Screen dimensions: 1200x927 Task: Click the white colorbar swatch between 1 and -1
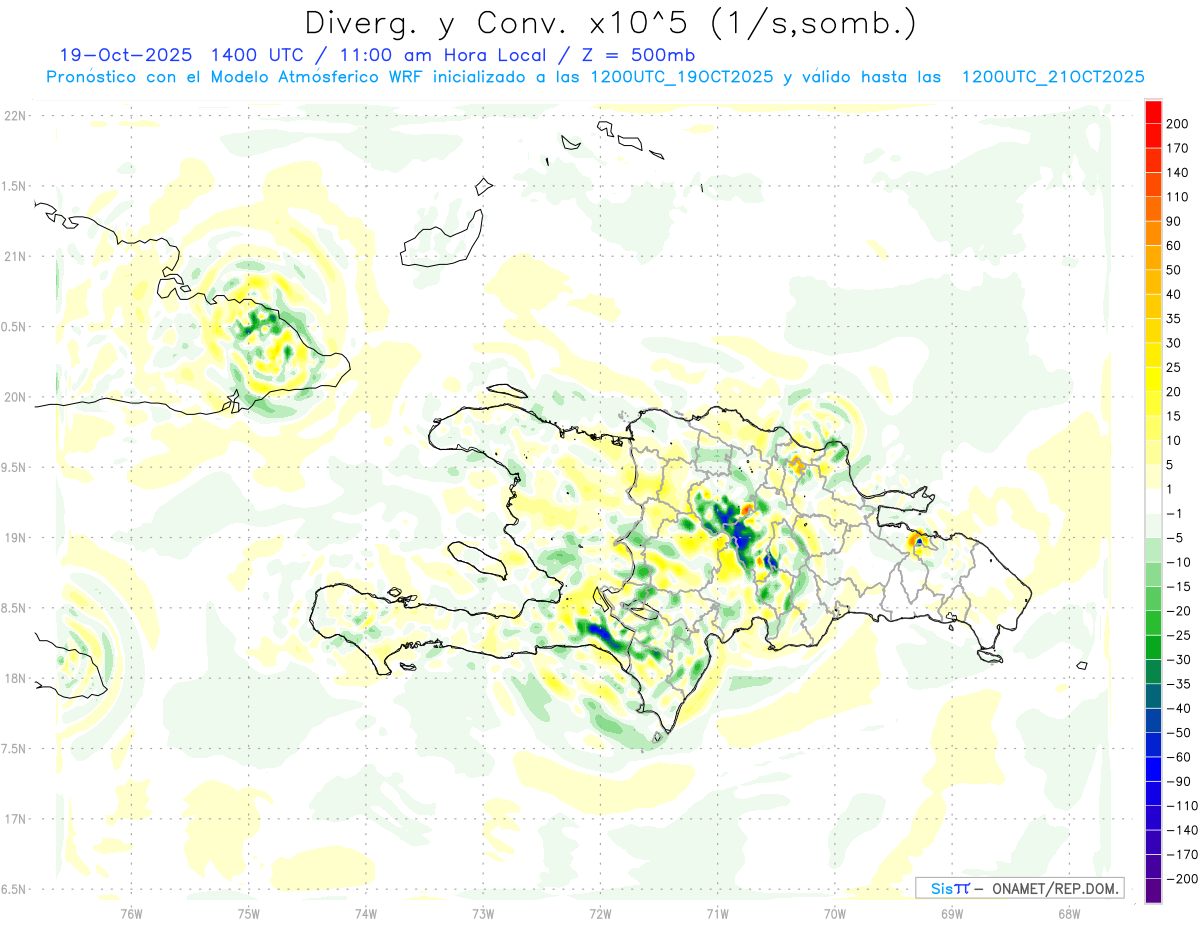tap(1153, 502)
